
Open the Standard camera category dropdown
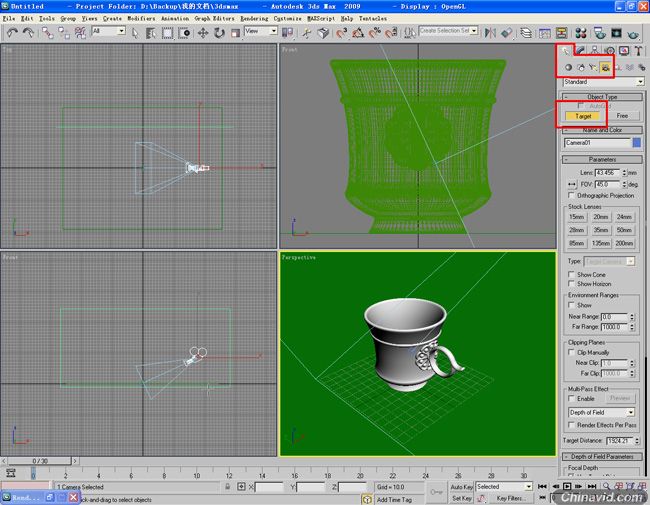point(603,82)
